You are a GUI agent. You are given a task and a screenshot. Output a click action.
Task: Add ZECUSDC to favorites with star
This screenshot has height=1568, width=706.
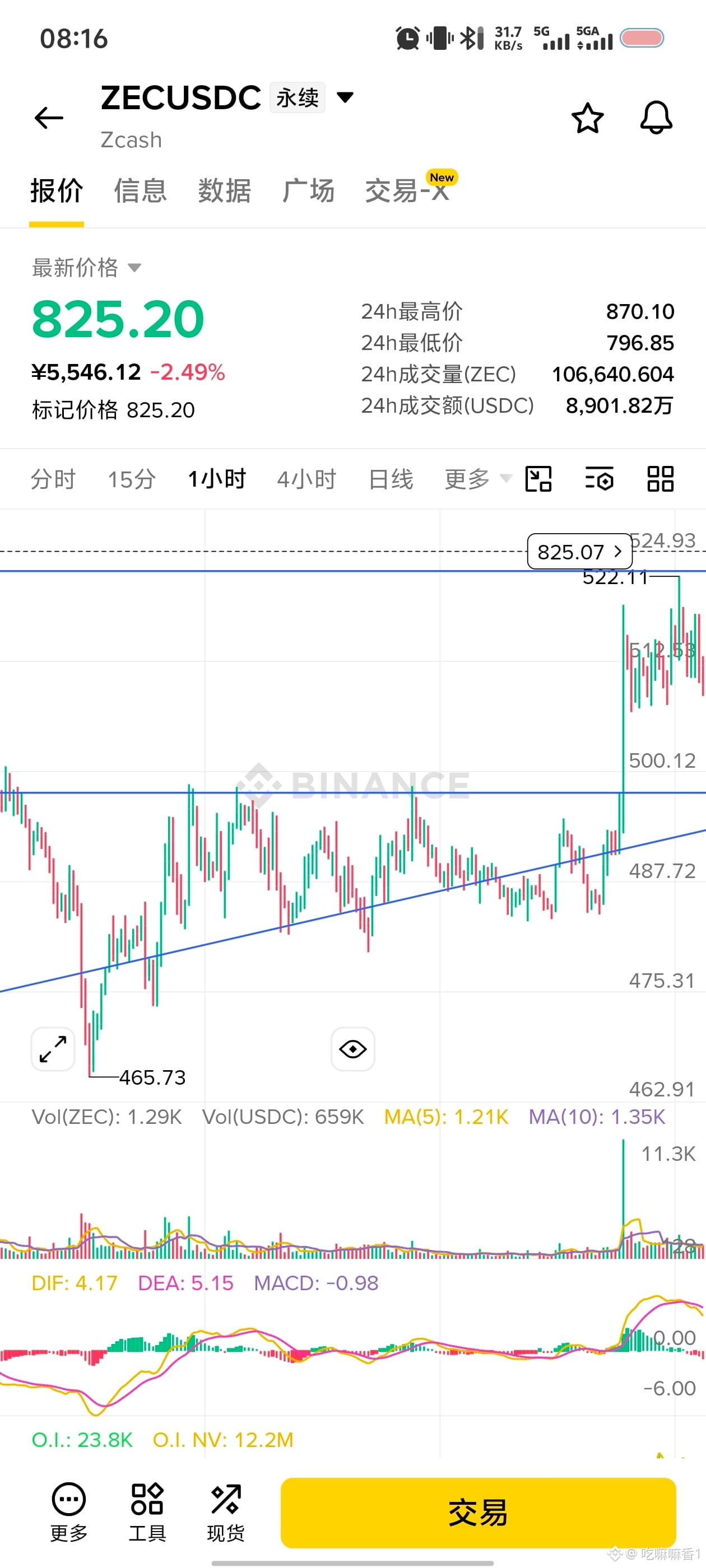587,118
